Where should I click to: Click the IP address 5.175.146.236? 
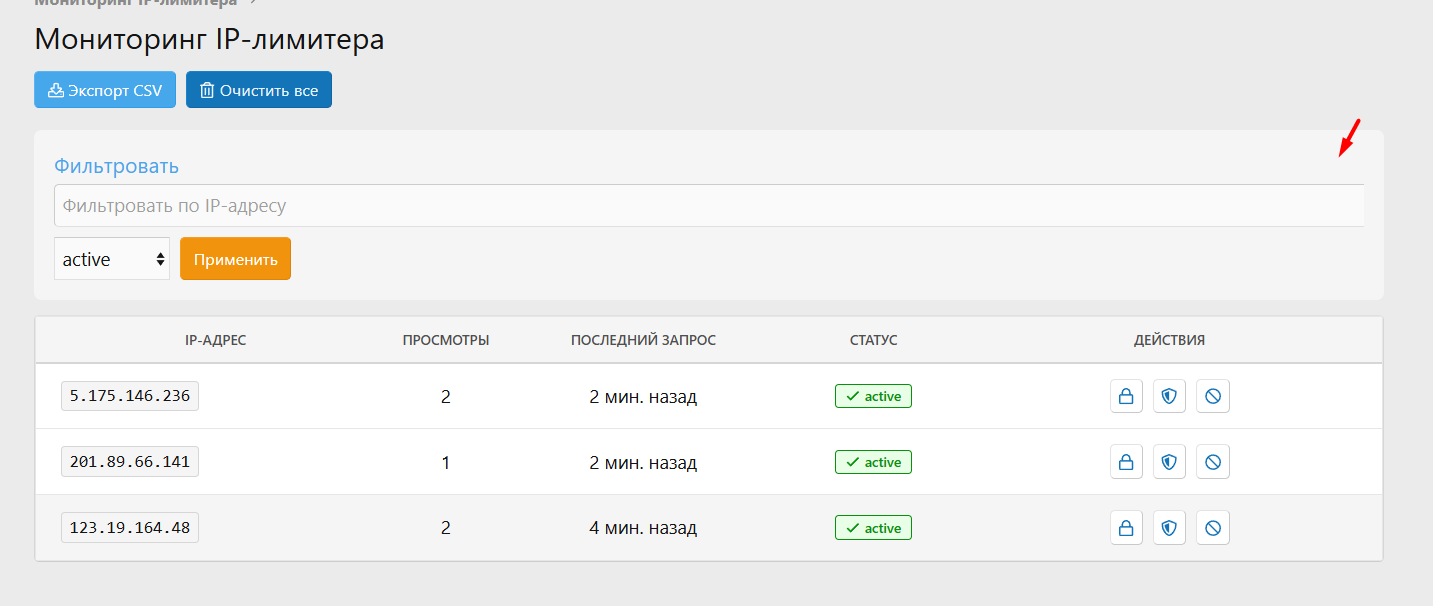pos(130,396)
